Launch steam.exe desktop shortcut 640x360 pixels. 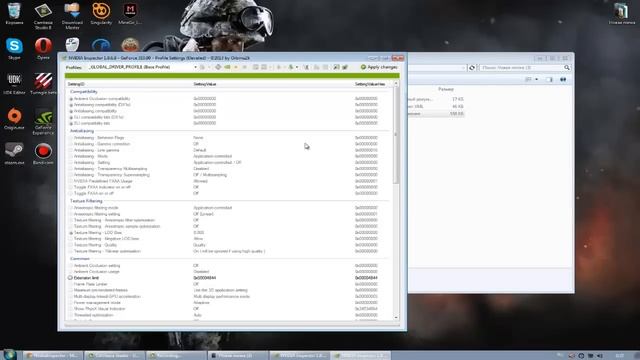click(14, 154)
